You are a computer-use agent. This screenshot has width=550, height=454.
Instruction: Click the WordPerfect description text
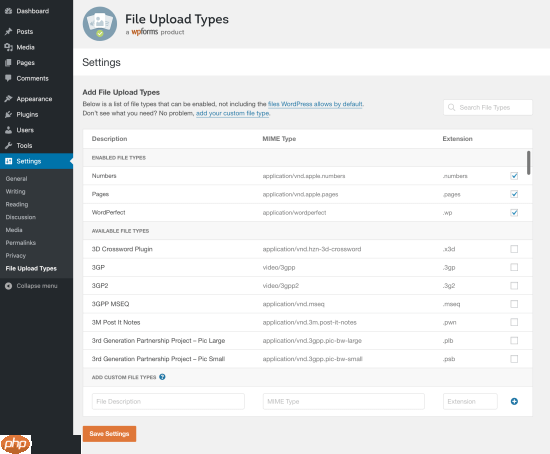tap(108, 212)
